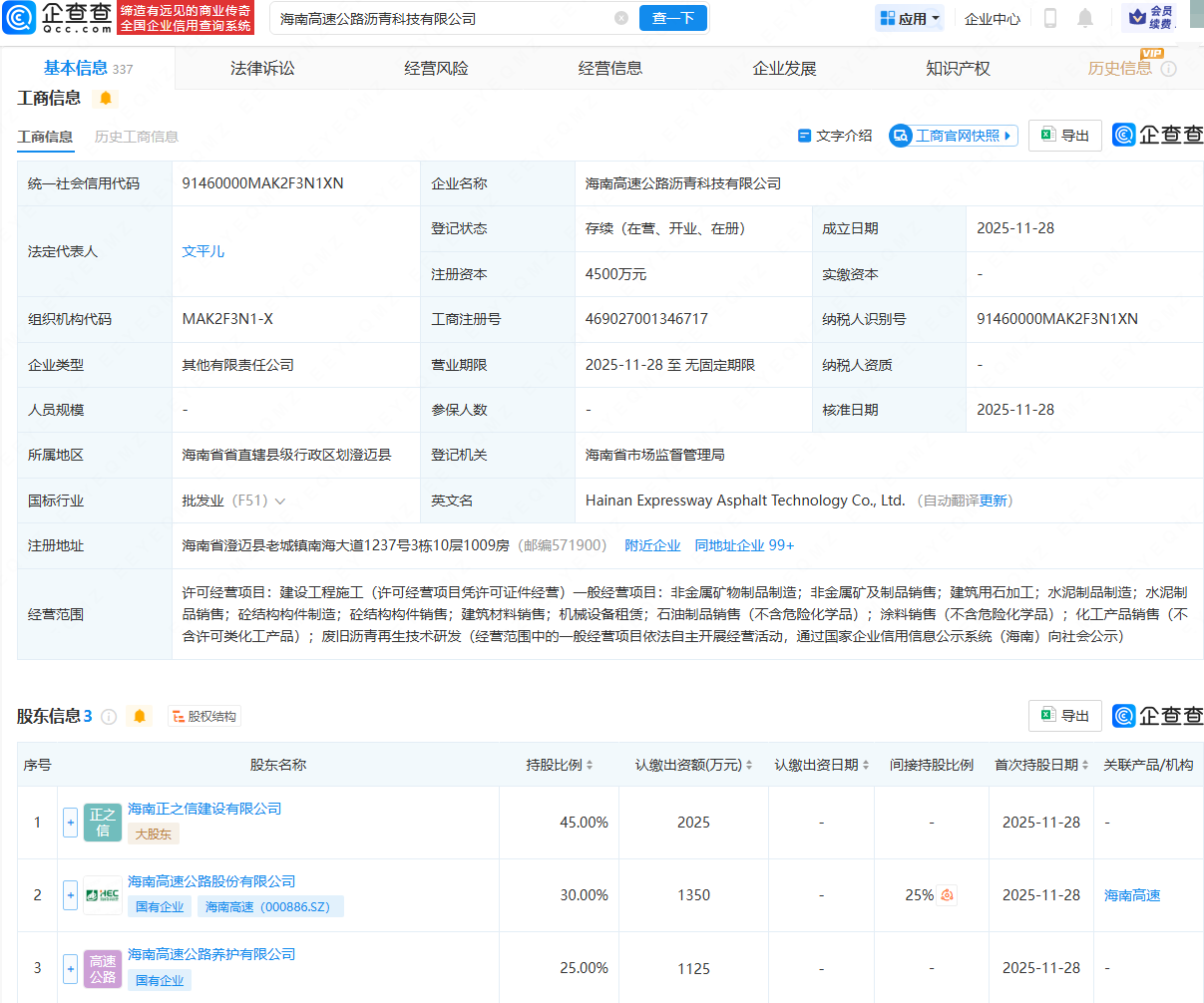
Task: Click the flame icon next to 25% indirect shareholding
Action: click(945, 895)
